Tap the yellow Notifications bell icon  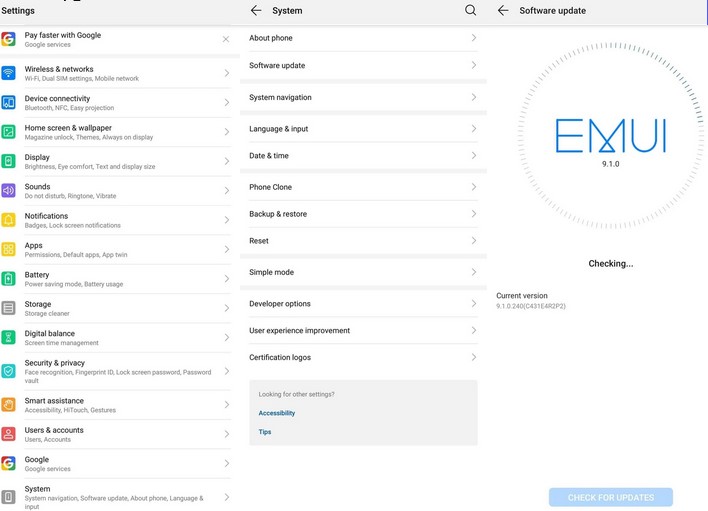tap(8, 219)
